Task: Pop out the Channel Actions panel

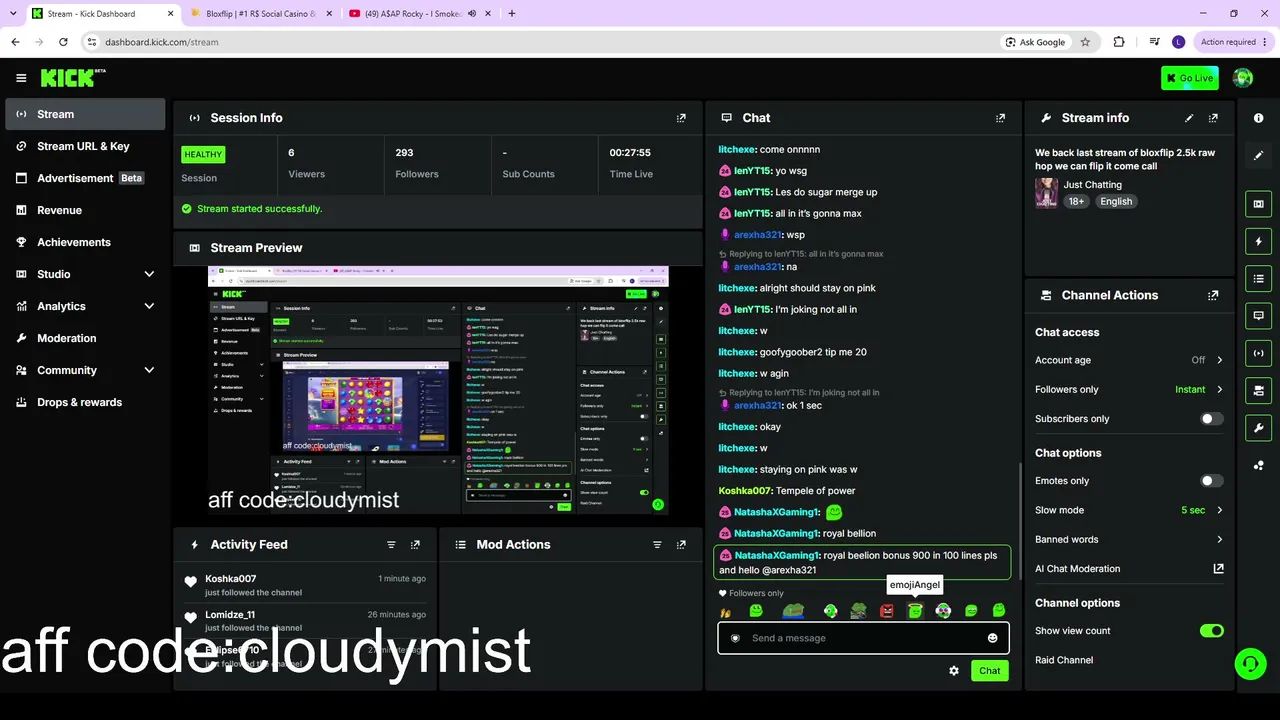Action: (x=1213, y=296)
